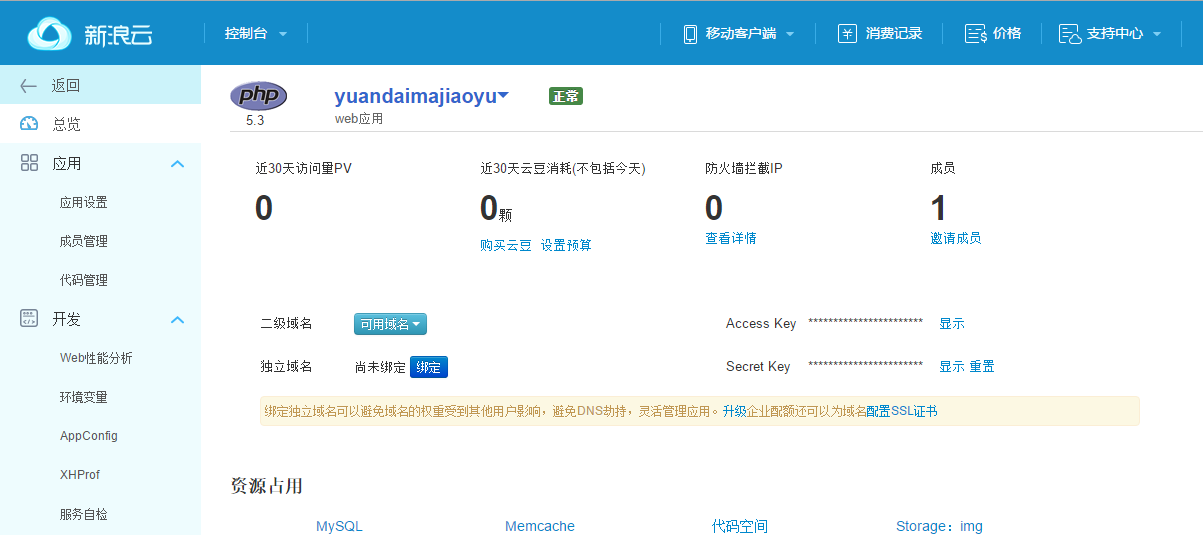Screen dimensions: 1203x535
Task: Click the 消费记录 top navigation item
Action: [879, 34]
